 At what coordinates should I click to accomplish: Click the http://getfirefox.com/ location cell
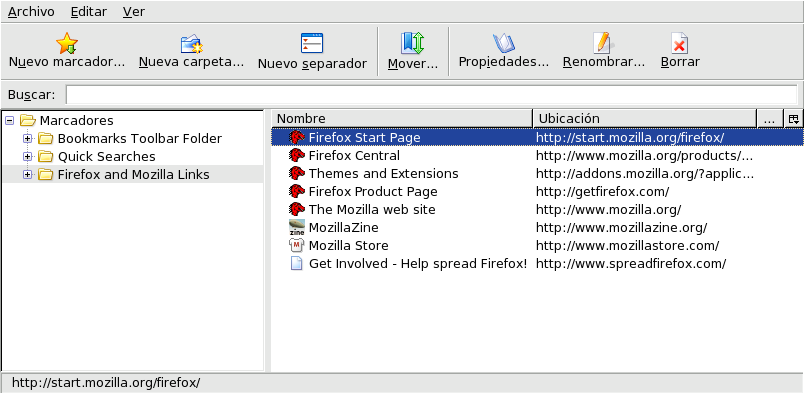(x=602, y=191)
